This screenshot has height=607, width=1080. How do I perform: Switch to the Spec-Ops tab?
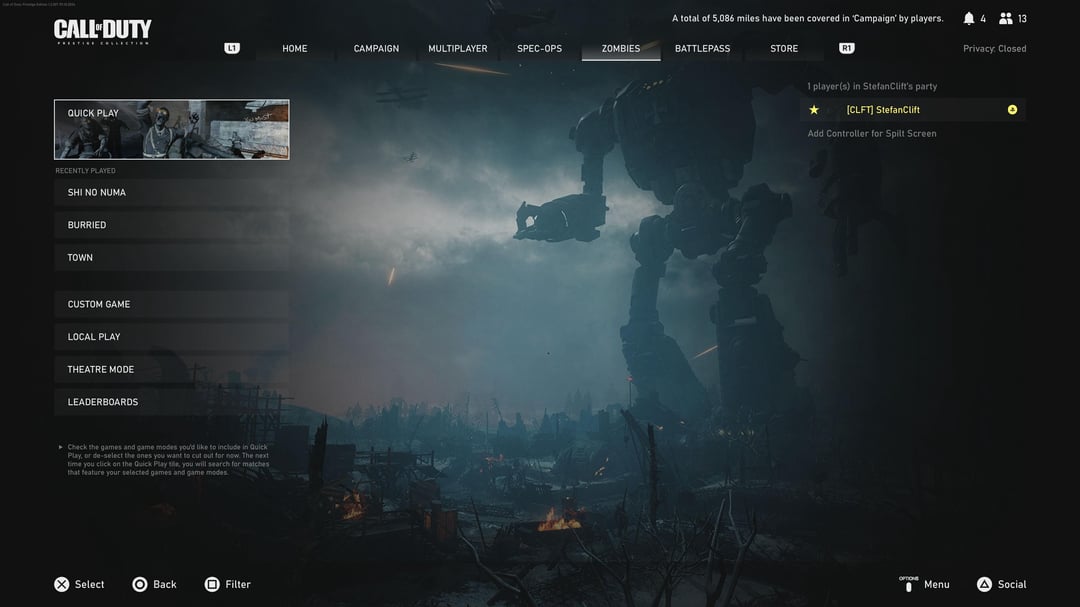point(539,48)
